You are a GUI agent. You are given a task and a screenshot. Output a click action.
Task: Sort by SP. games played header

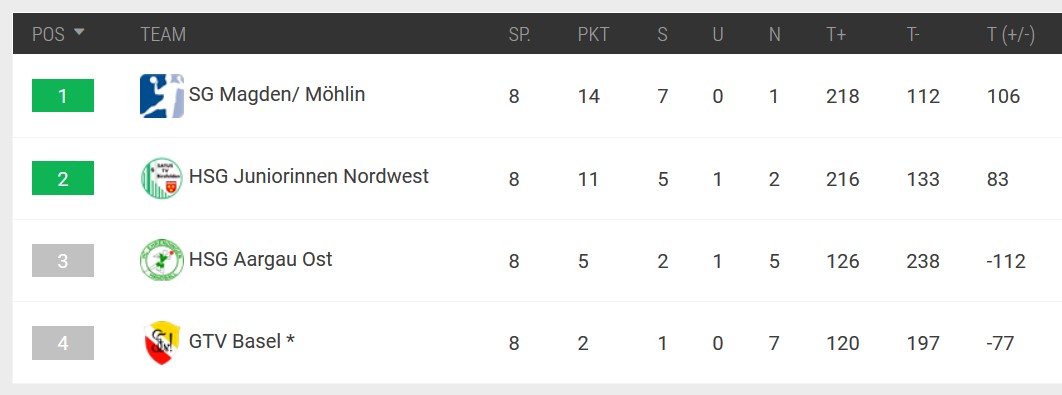click(x=519, y=34)
